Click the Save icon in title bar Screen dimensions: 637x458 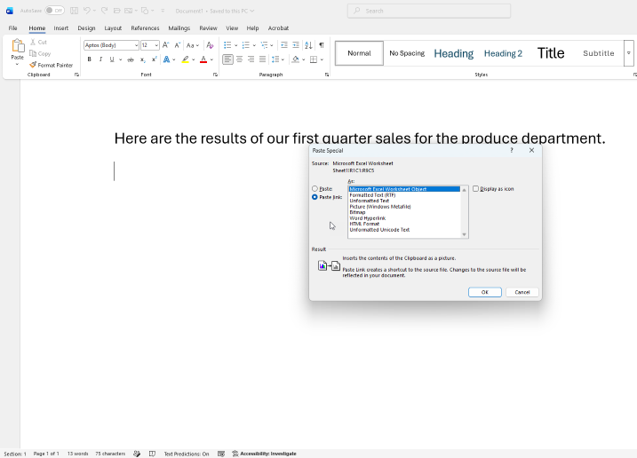pyautogui.click(x=74, y=11)
